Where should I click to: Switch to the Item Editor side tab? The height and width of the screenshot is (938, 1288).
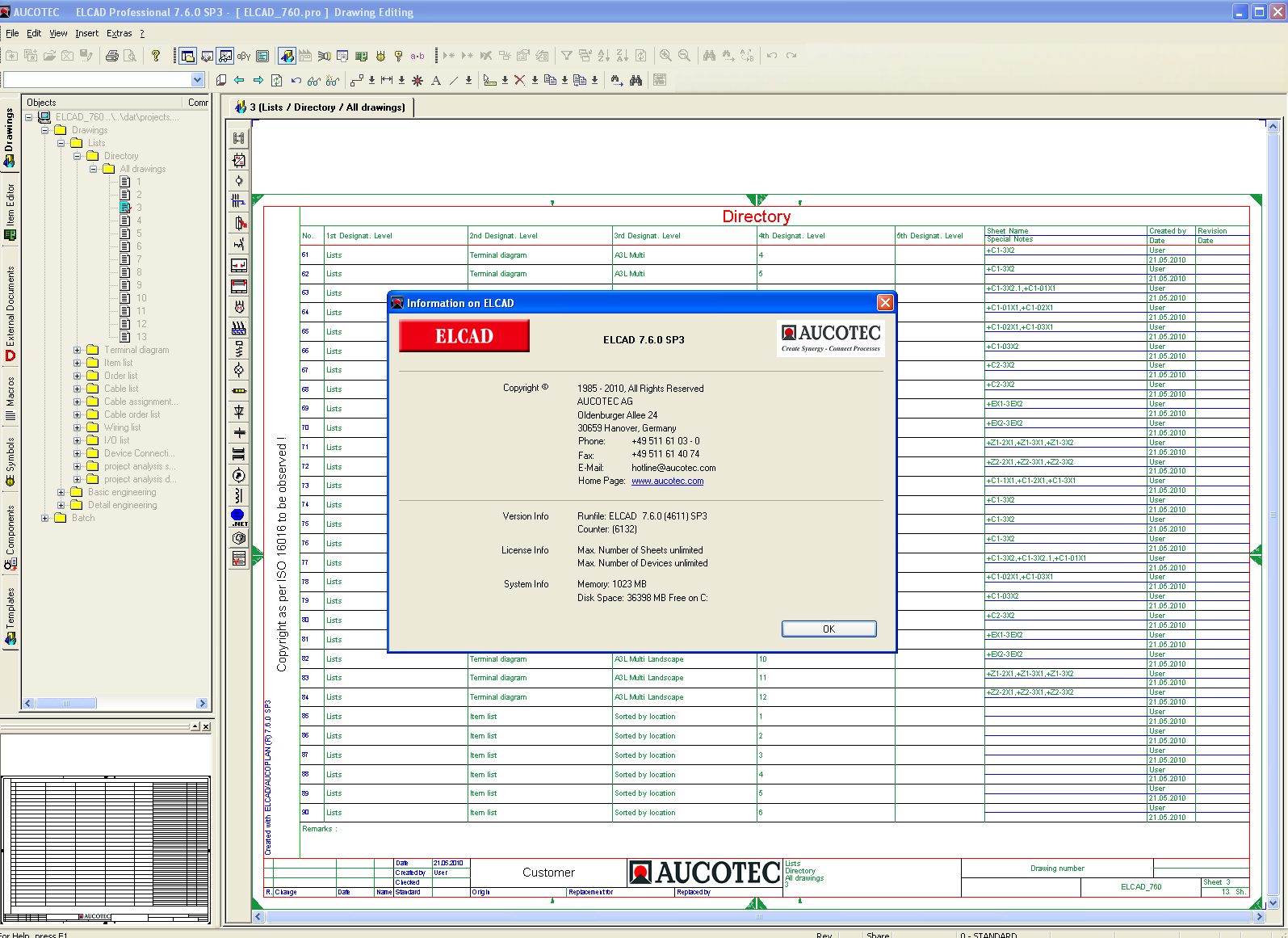(10, 212)
